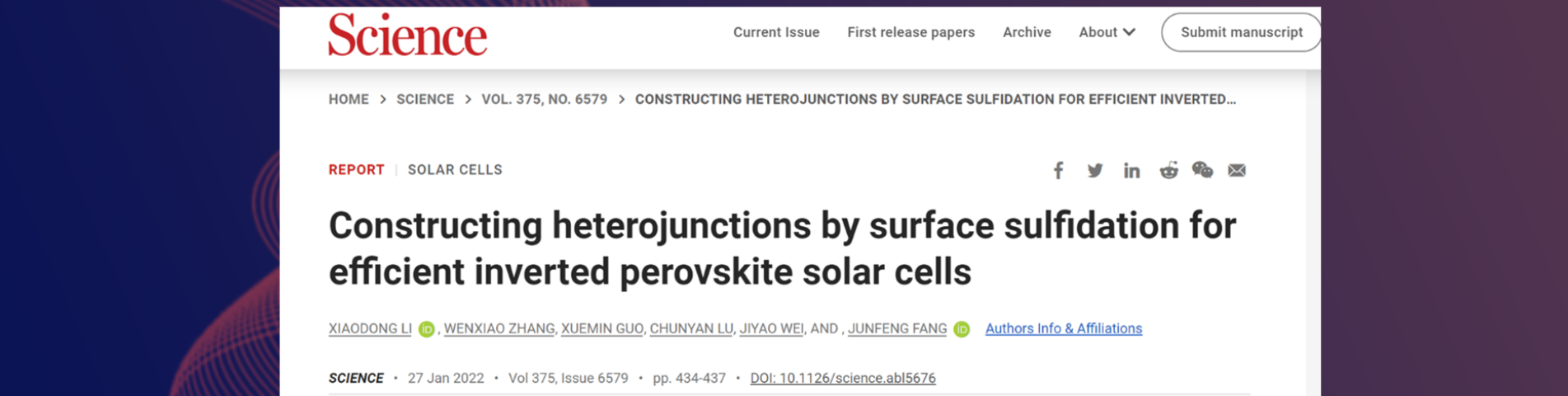Share article via WeChat
Image resolution: width=1568 pixels, height=396 pixels.
(x=1202, y=171)
